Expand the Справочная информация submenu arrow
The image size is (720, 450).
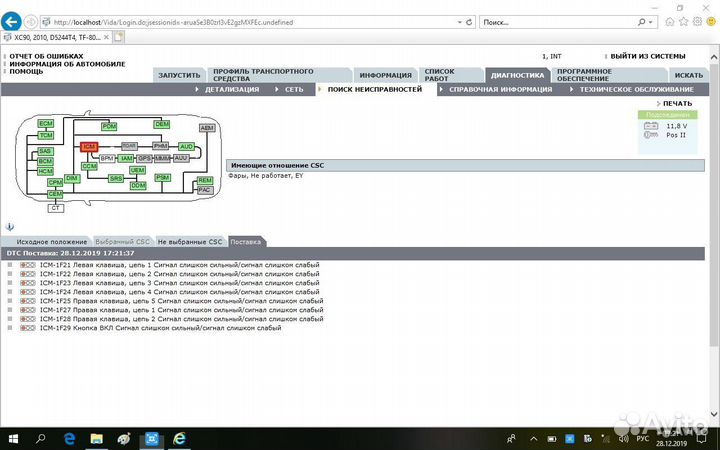(444, 89)
